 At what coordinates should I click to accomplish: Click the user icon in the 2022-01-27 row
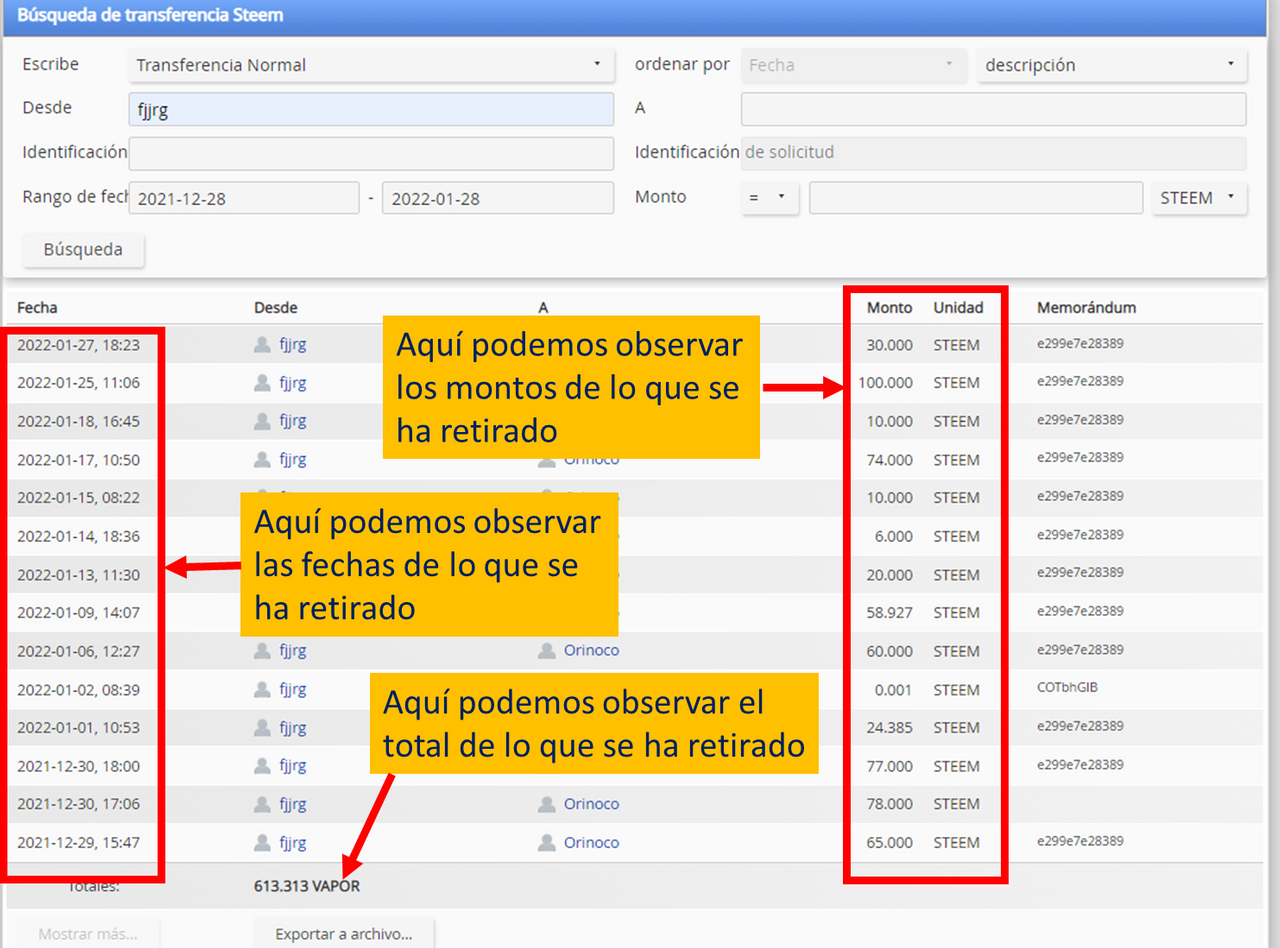pyautogui.click(x=262, y=345)
